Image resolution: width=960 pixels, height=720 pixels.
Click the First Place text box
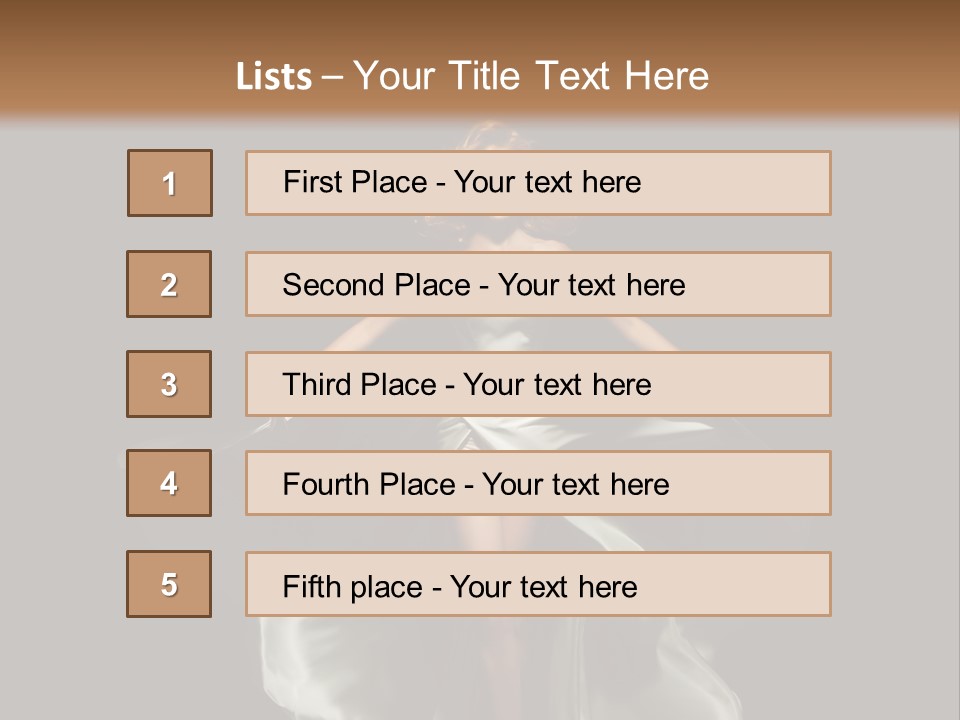tap(538, 183)
